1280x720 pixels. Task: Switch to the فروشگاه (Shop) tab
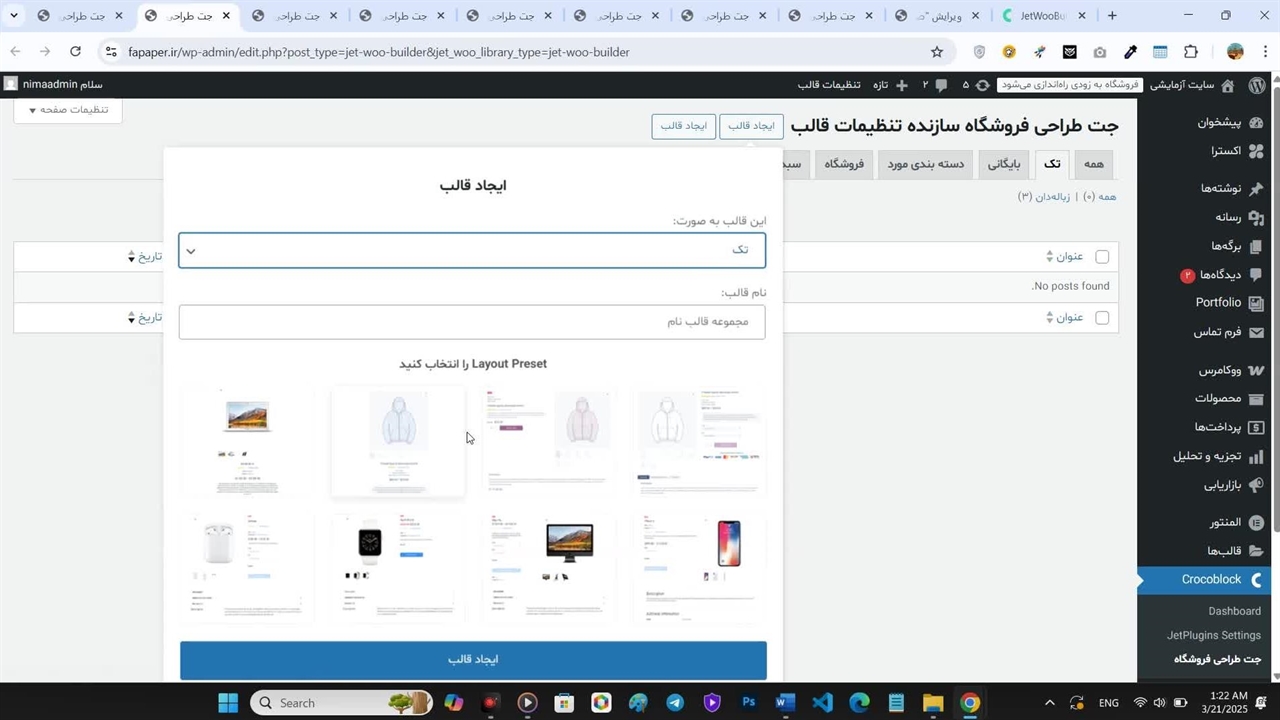coord(844,164)
